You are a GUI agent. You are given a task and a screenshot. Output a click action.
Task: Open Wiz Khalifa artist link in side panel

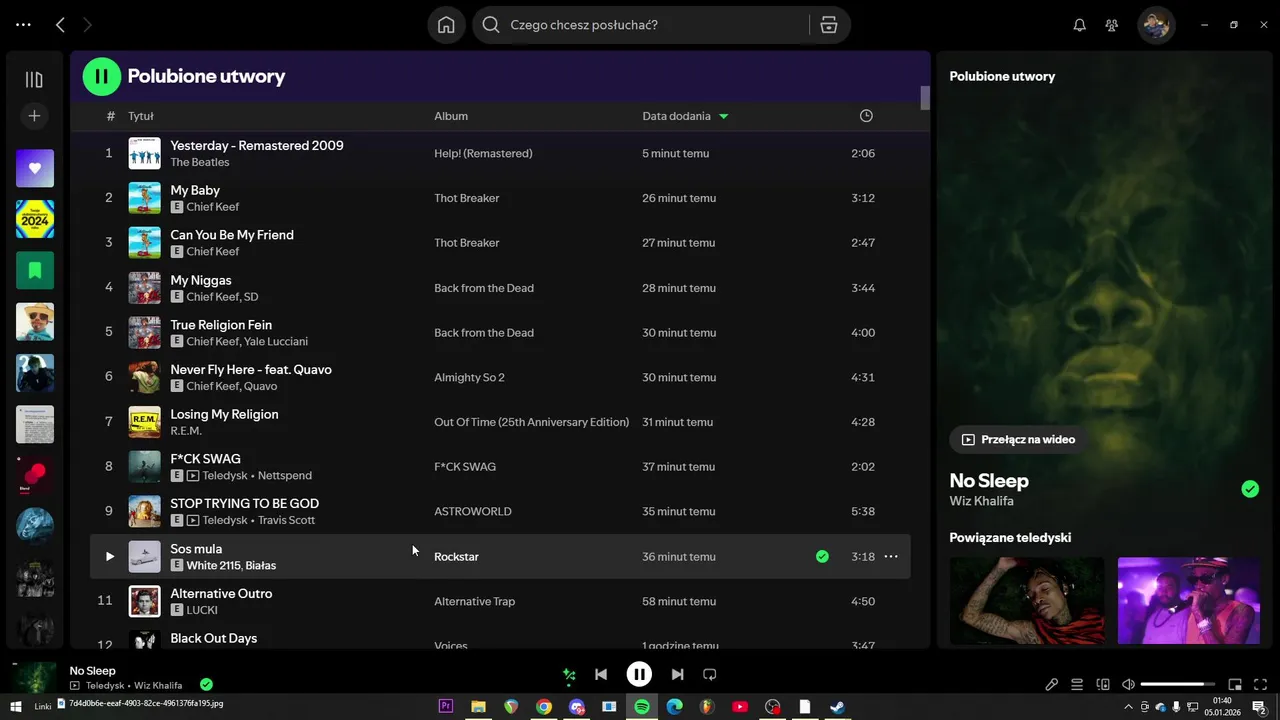(x=981, y=501)
